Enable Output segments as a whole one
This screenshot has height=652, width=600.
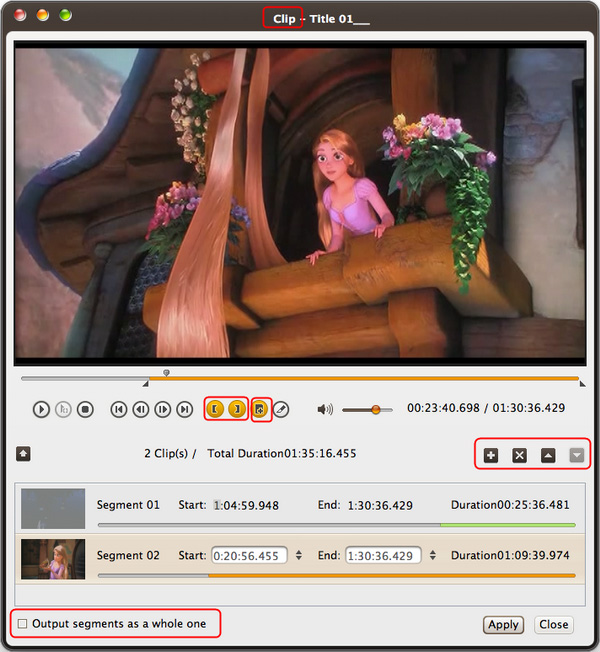(x=22, y=624)
